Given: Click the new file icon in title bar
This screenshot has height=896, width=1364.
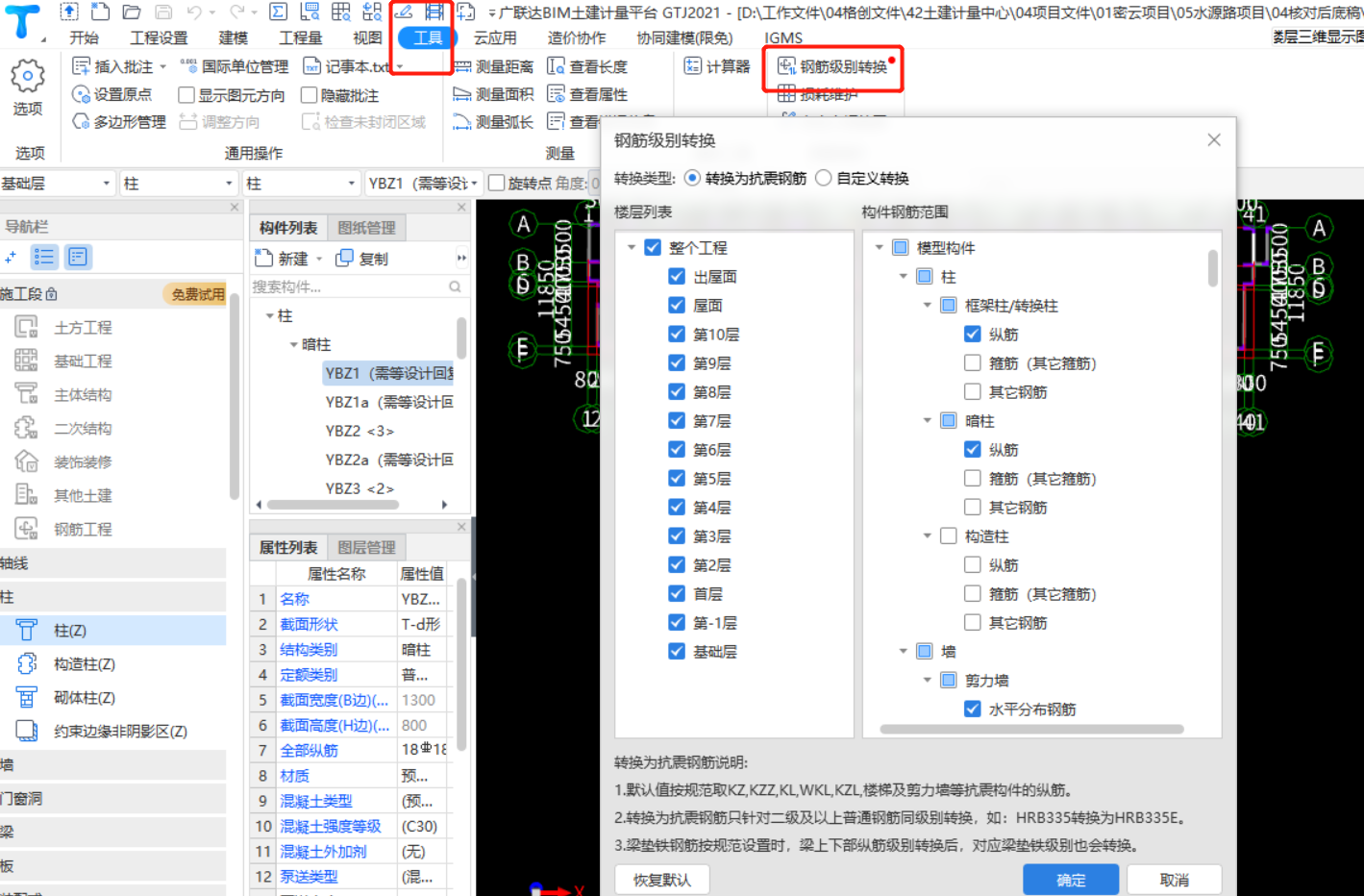Looking at the screenshot, I should click(100, 12).
